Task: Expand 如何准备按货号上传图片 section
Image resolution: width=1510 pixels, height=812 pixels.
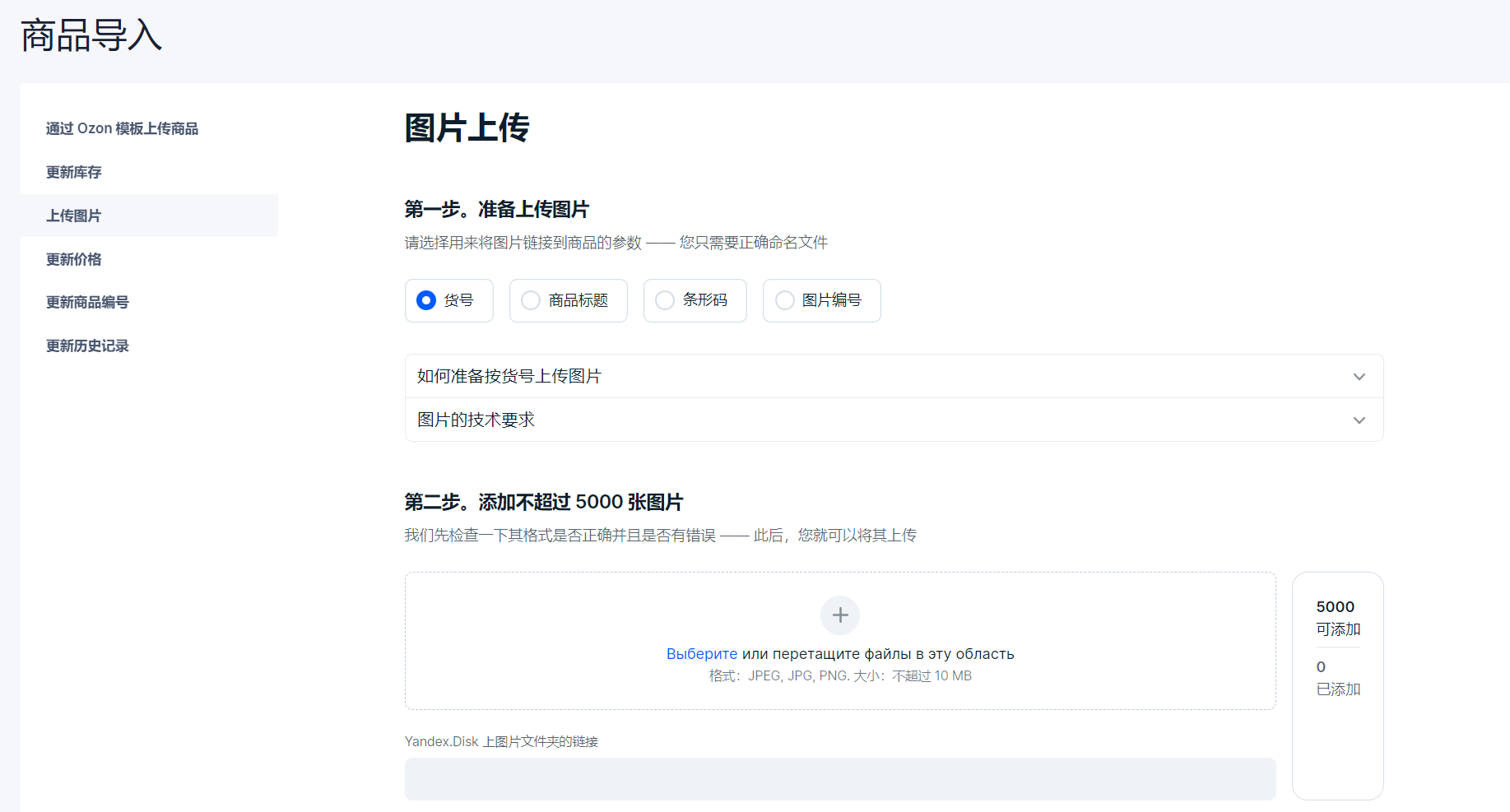Action: click(x=894, y=376)
